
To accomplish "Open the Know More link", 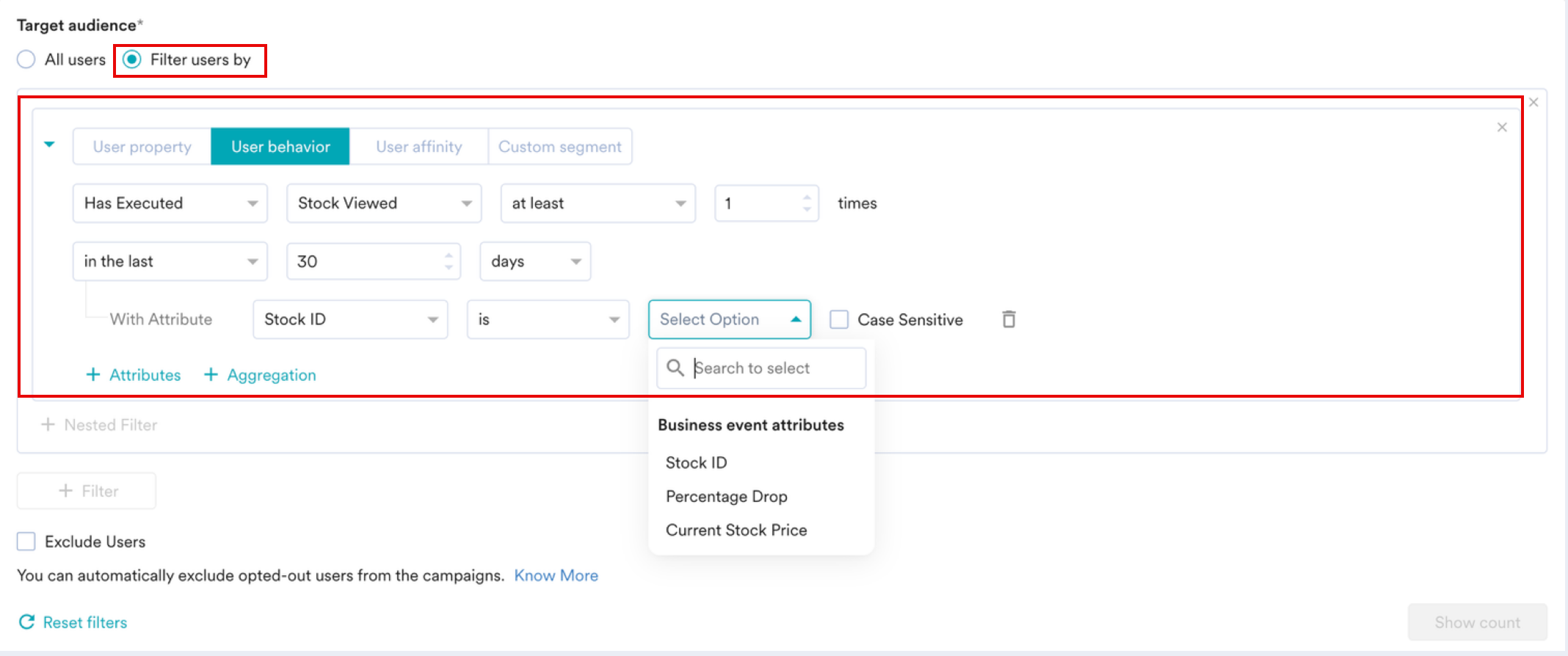I will [556, 575].
